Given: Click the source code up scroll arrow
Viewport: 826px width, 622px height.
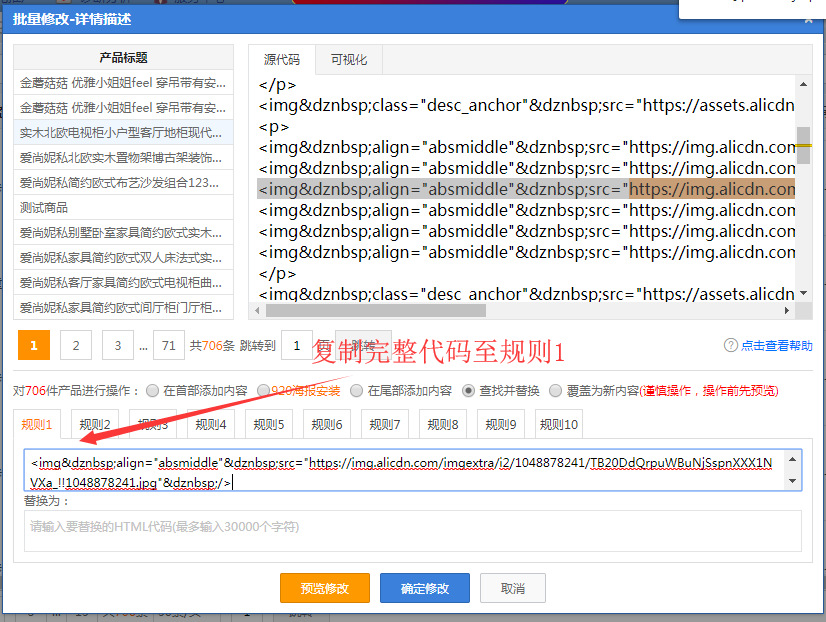Looking at the screenshot, I should point(803,84).
